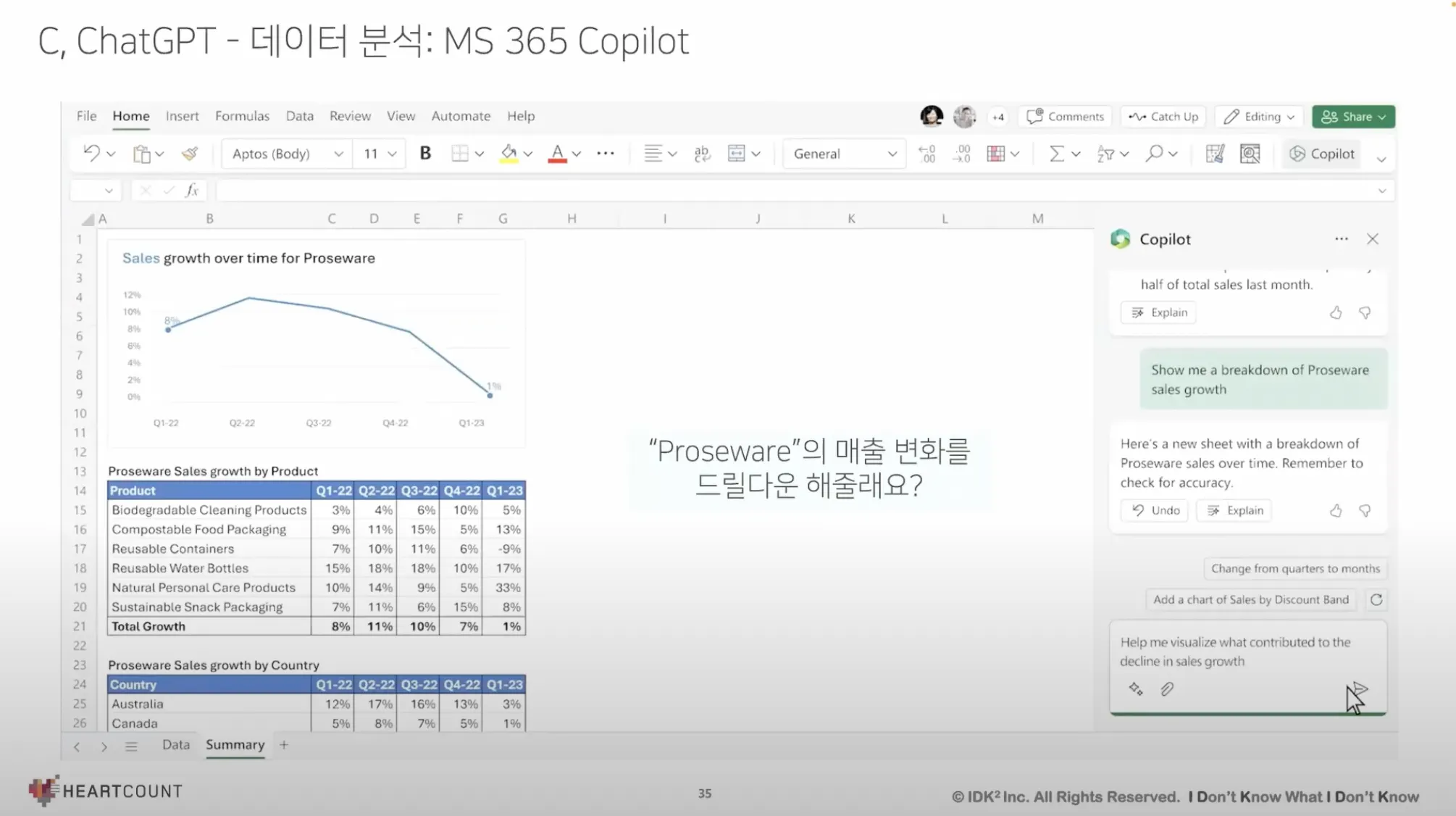Click the undo arrow in ribbon
The height and width of the screenshot is (816, 1456).
pos(91,153)
